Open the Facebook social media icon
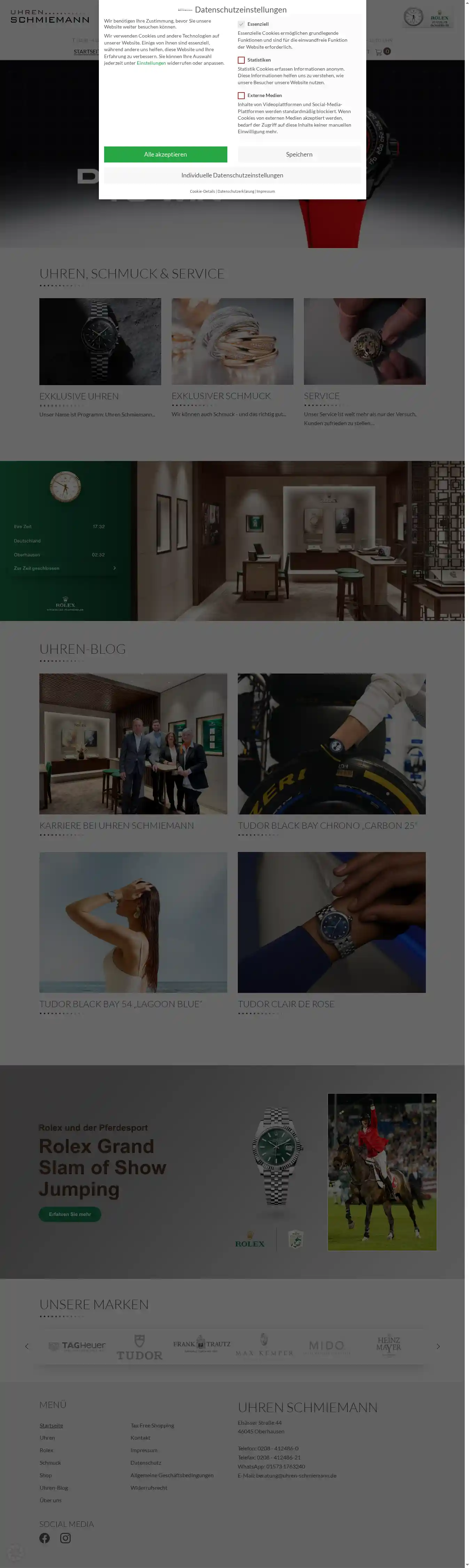 [x=45, y=1538]
